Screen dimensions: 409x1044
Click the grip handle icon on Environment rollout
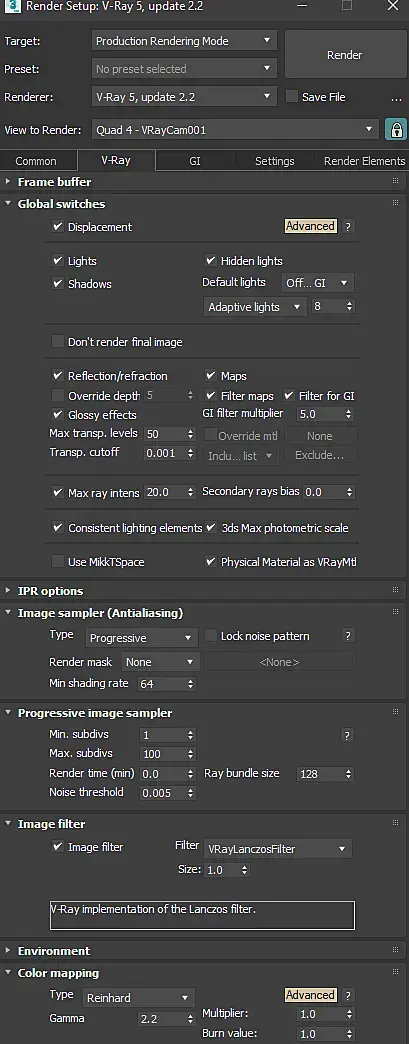395,951
